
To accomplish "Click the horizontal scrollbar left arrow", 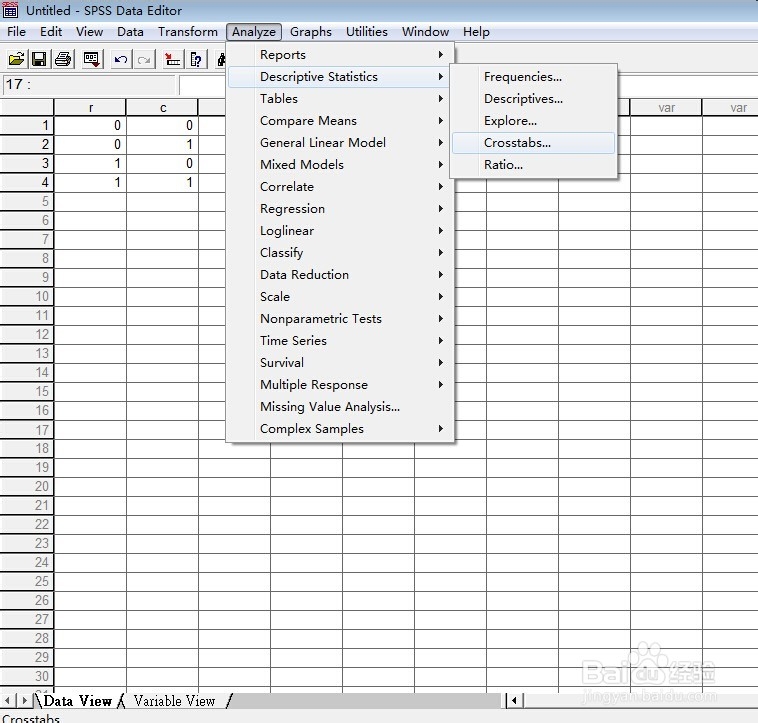I will click(514, 700).
